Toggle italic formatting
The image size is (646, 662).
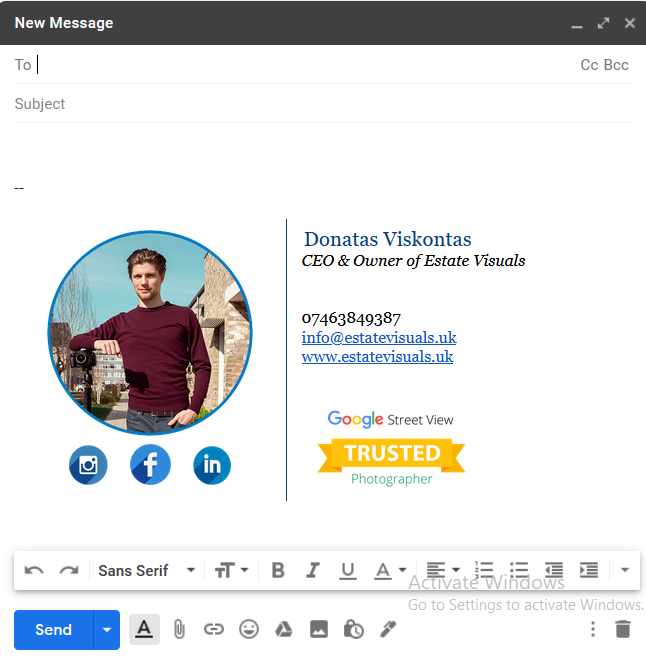pos(313,570)
